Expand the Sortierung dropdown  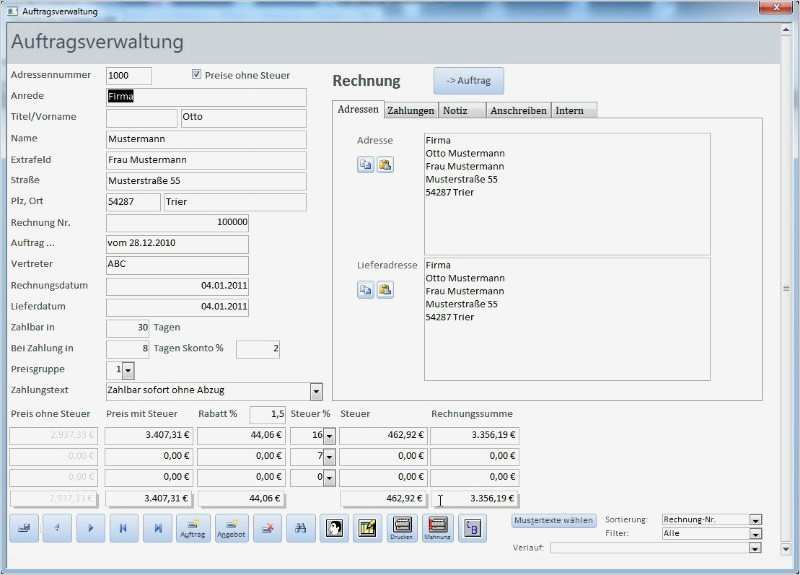[x=756, y=520]
